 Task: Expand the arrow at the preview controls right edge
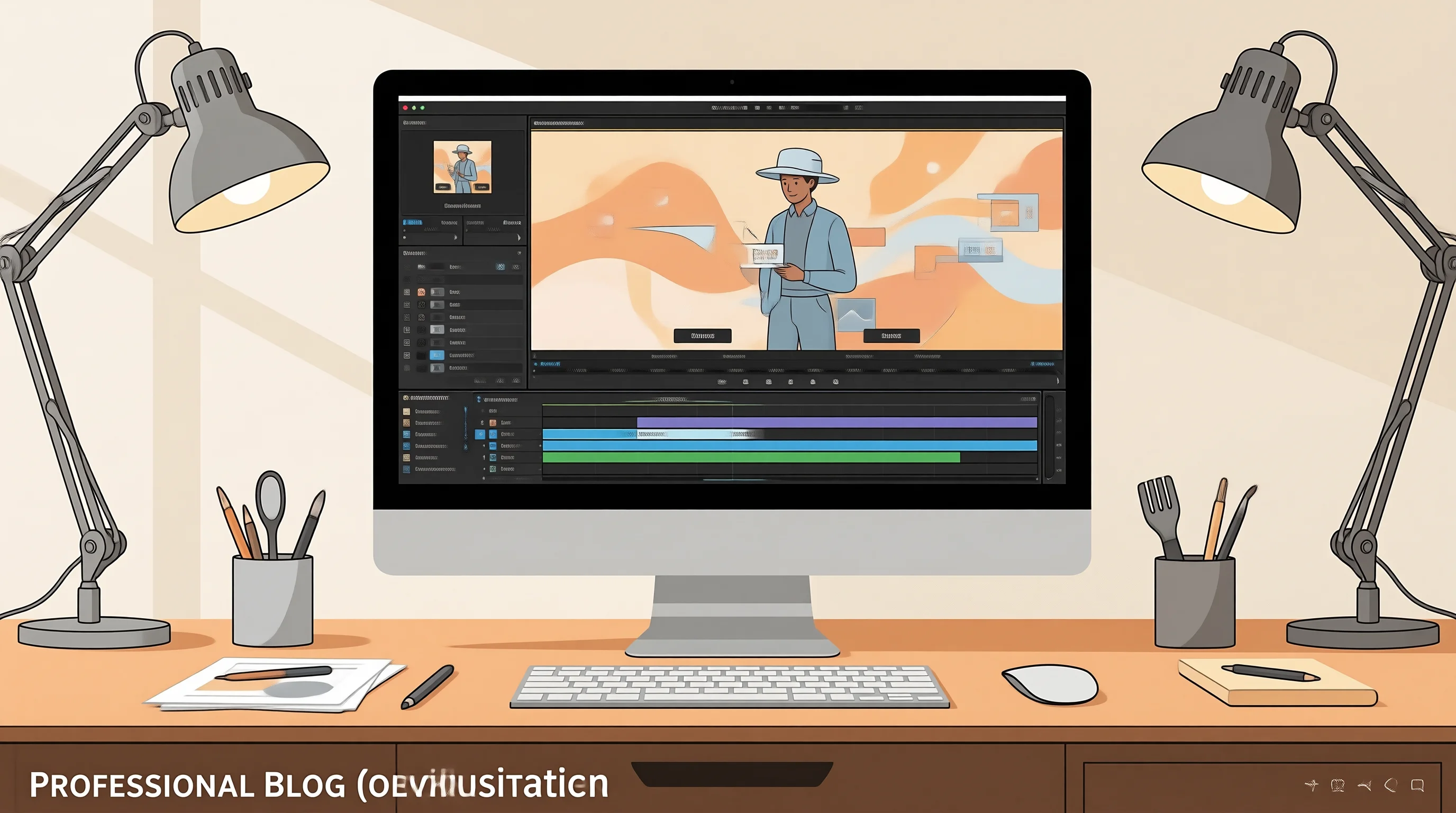[1058, 381]
